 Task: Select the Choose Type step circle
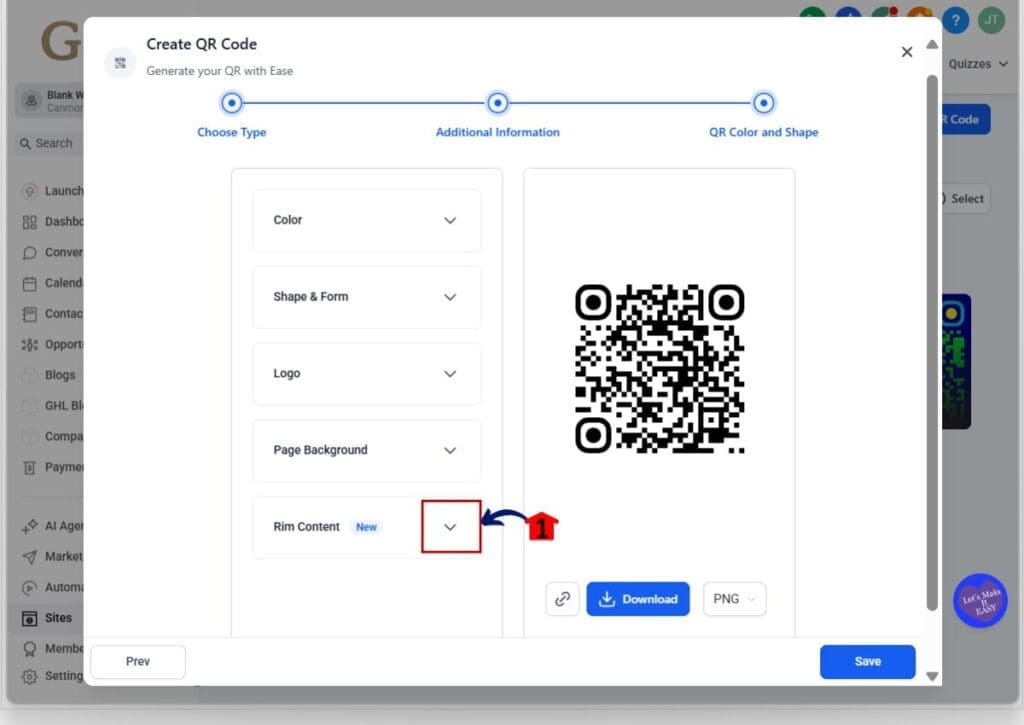[232, 103]
